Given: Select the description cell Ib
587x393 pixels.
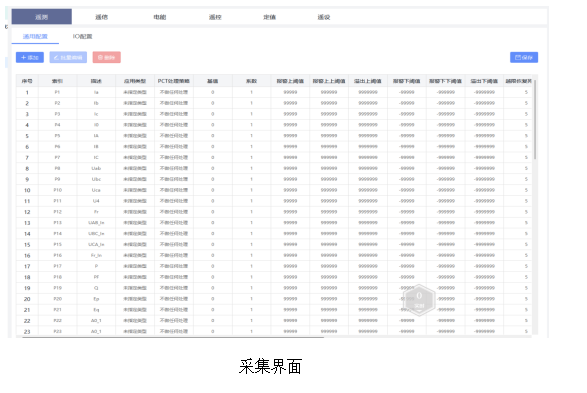Looking at the screenshot, I should 96,103.
